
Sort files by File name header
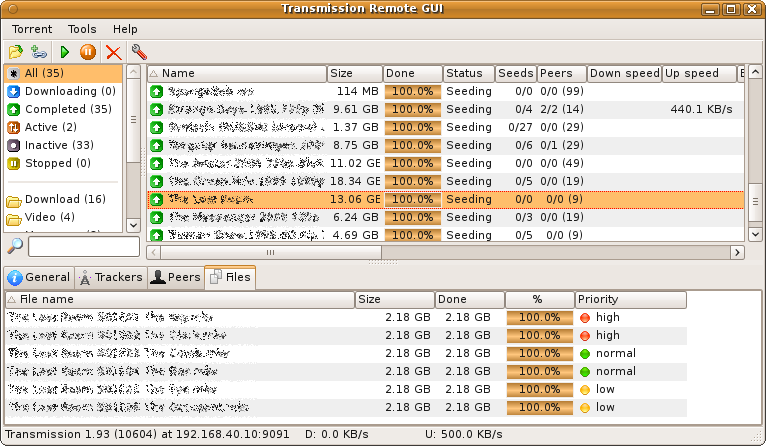180,299
